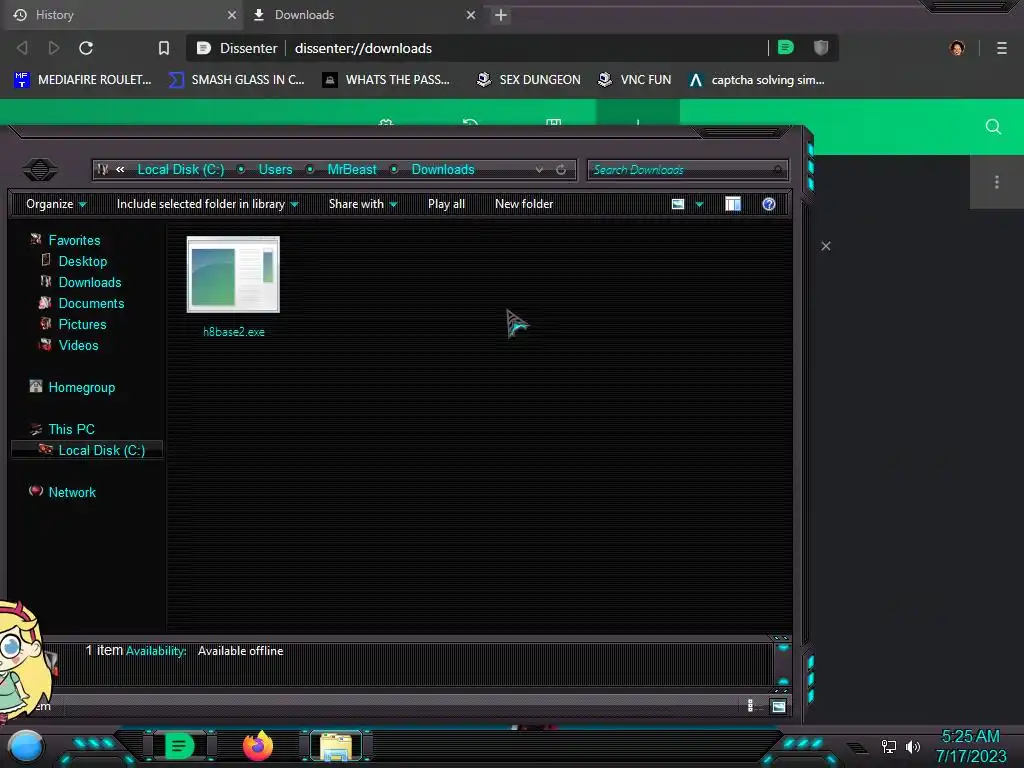
Task: Switch to large icons view in status bar
Action: 778,706
